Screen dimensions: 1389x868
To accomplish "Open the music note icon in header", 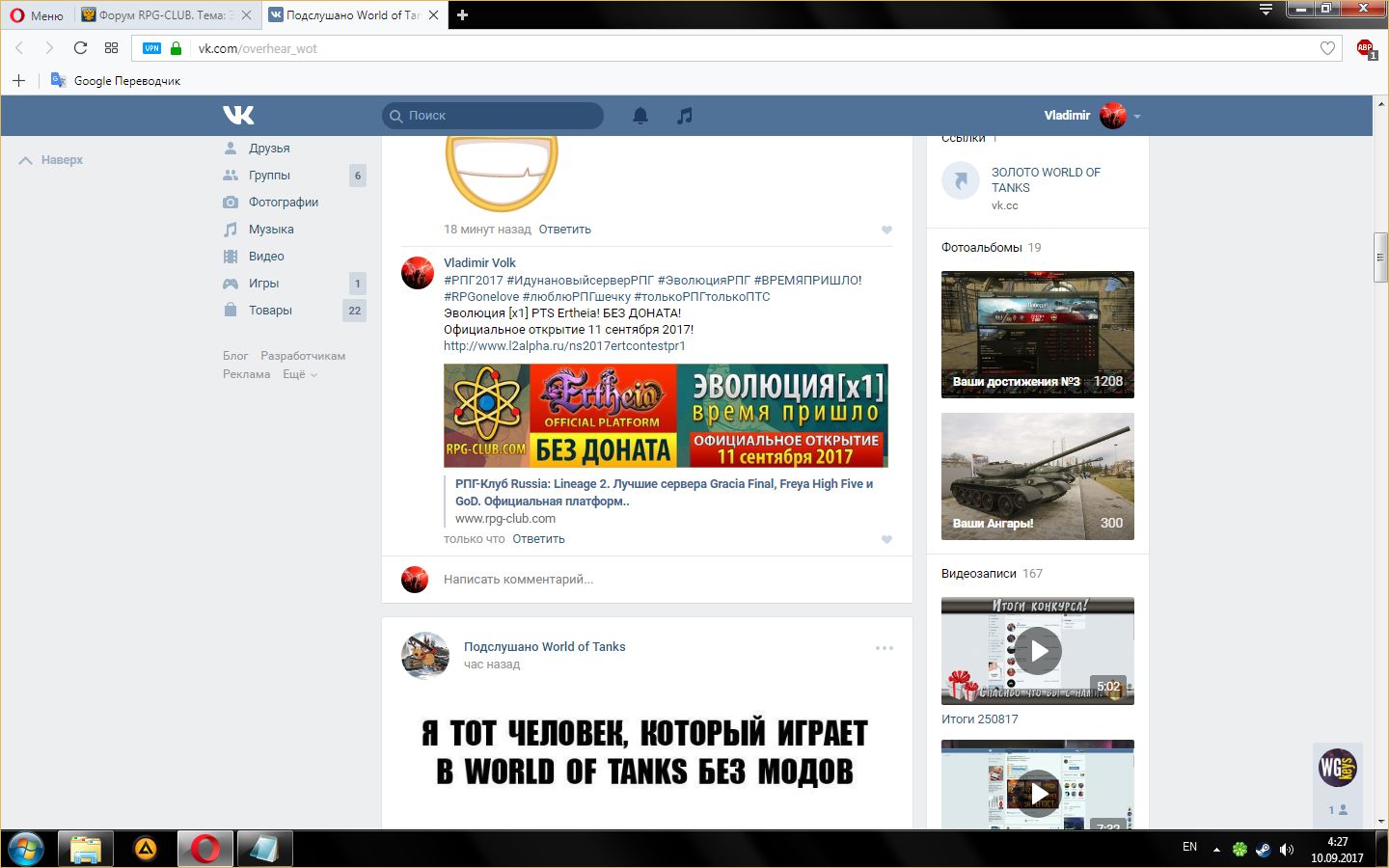I will (x=685, y=116).
